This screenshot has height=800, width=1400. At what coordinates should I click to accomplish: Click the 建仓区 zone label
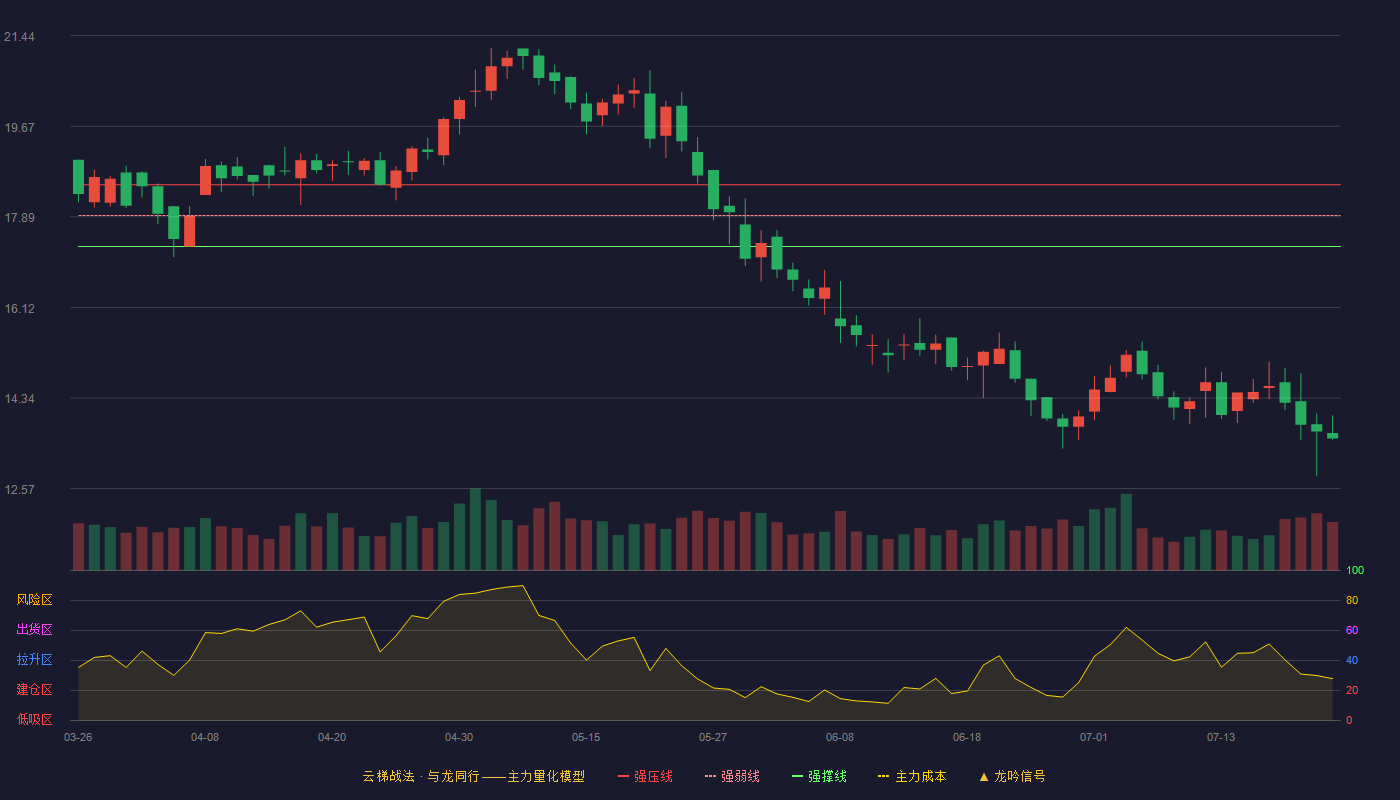pos(34,690)
